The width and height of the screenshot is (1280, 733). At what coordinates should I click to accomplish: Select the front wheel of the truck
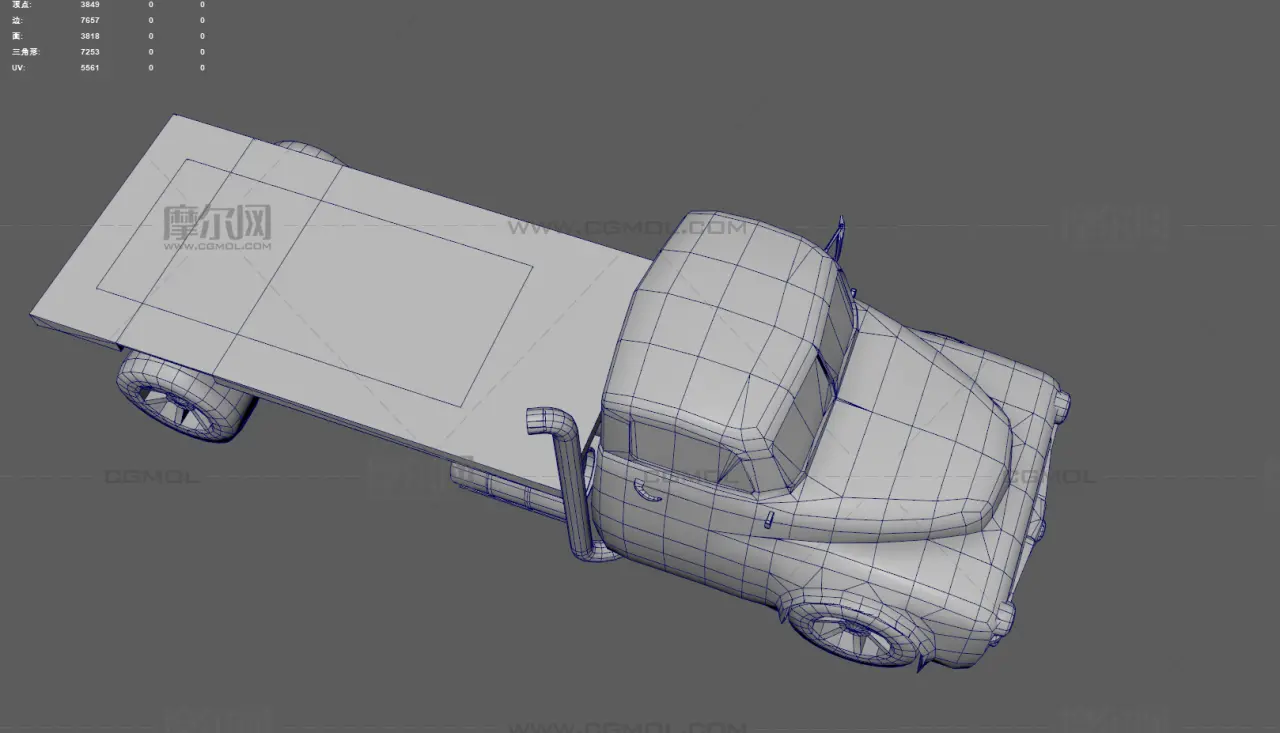coord(857,632)
